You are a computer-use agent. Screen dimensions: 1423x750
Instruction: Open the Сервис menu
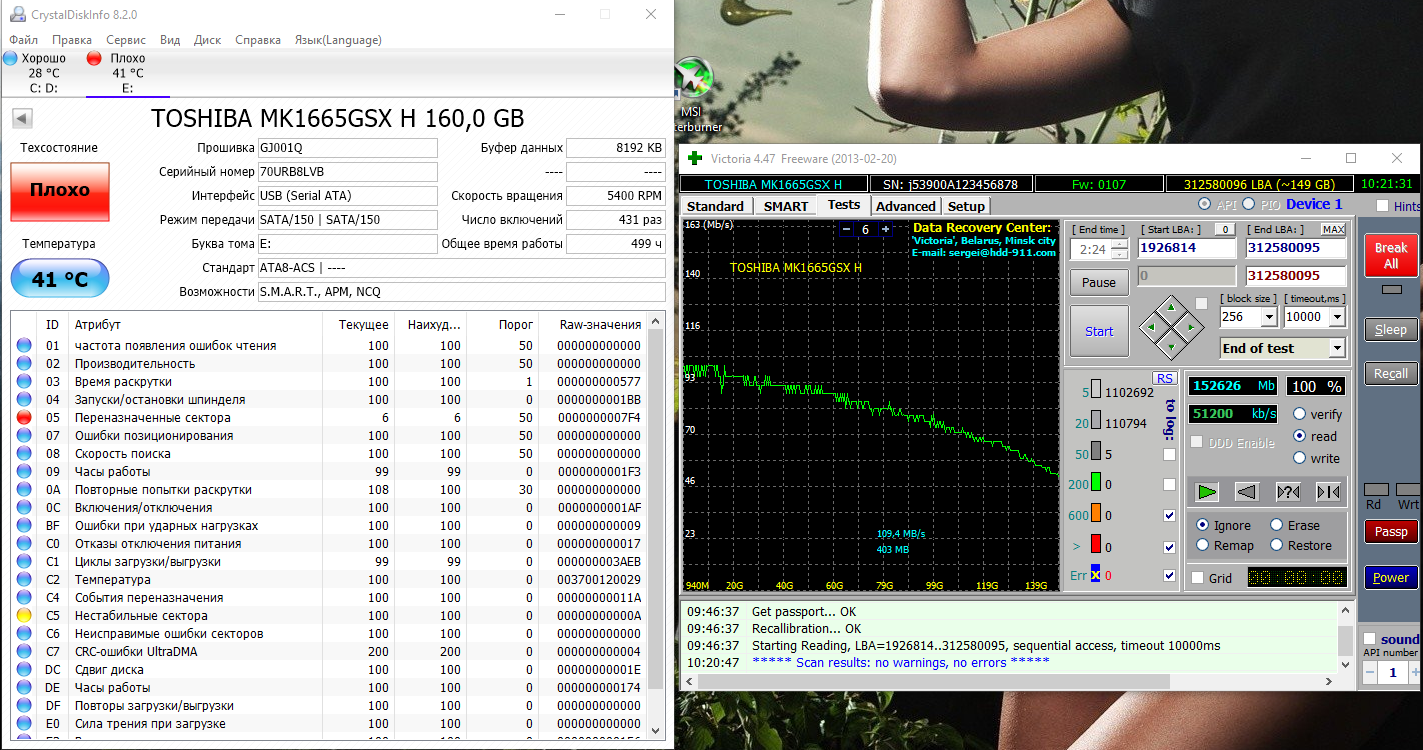pos(126,40)
